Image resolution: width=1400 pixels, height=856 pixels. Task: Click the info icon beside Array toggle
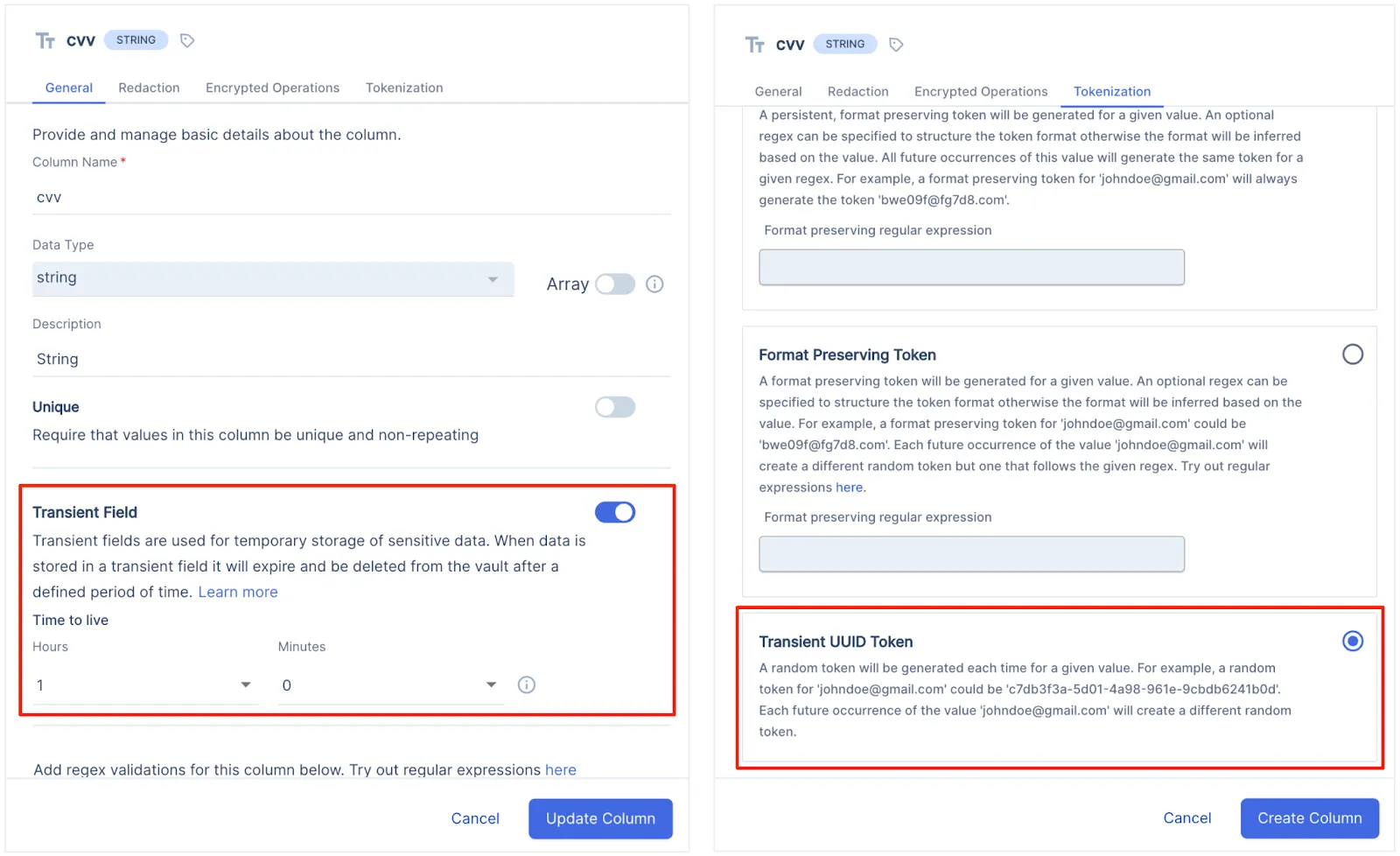click(654, 284)
